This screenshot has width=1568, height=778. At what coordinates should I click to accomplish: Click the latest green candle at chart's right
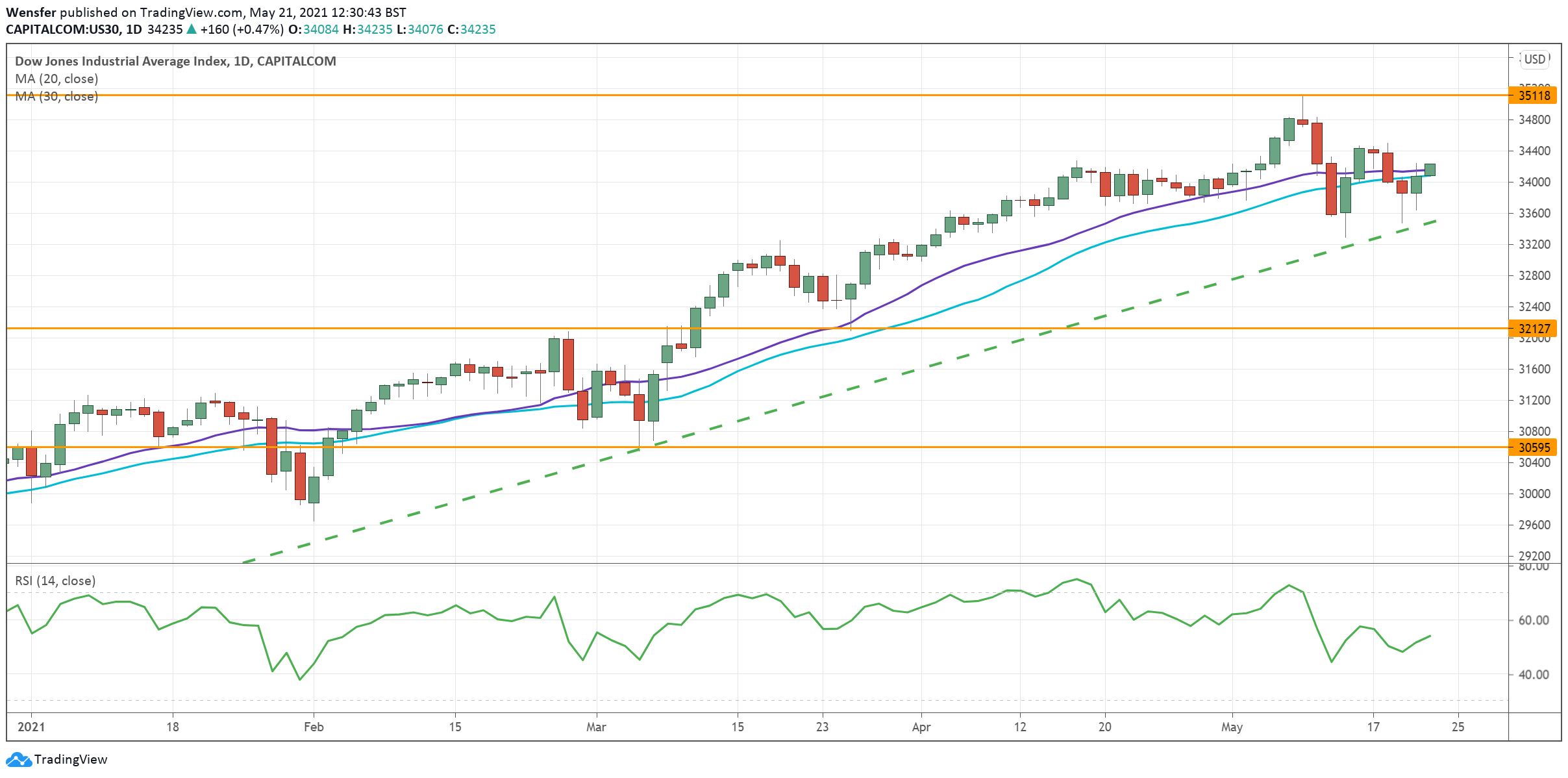[x=1429, y=169]
